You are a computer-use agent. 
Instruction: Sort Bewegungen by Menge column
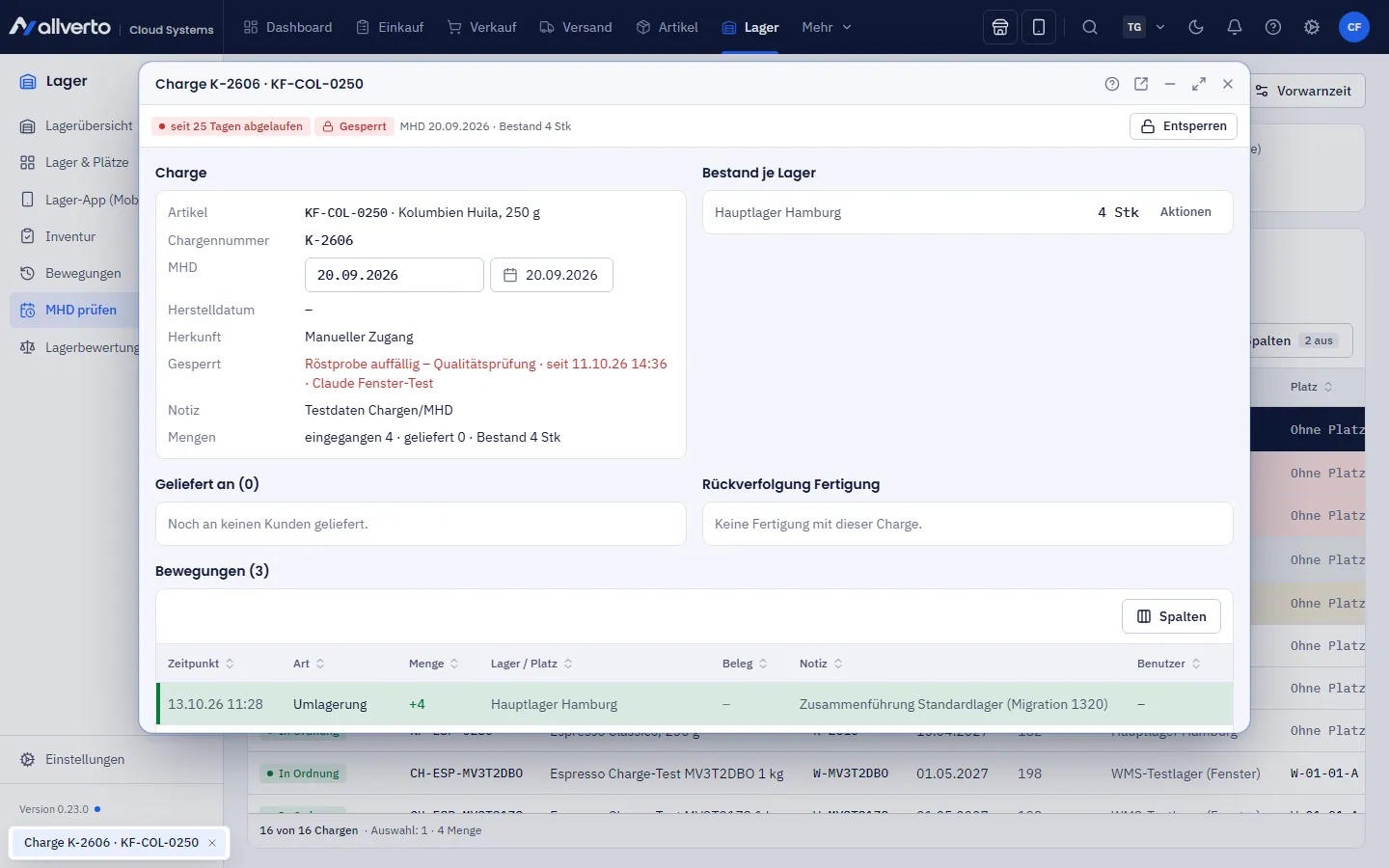tap(433, 664)
